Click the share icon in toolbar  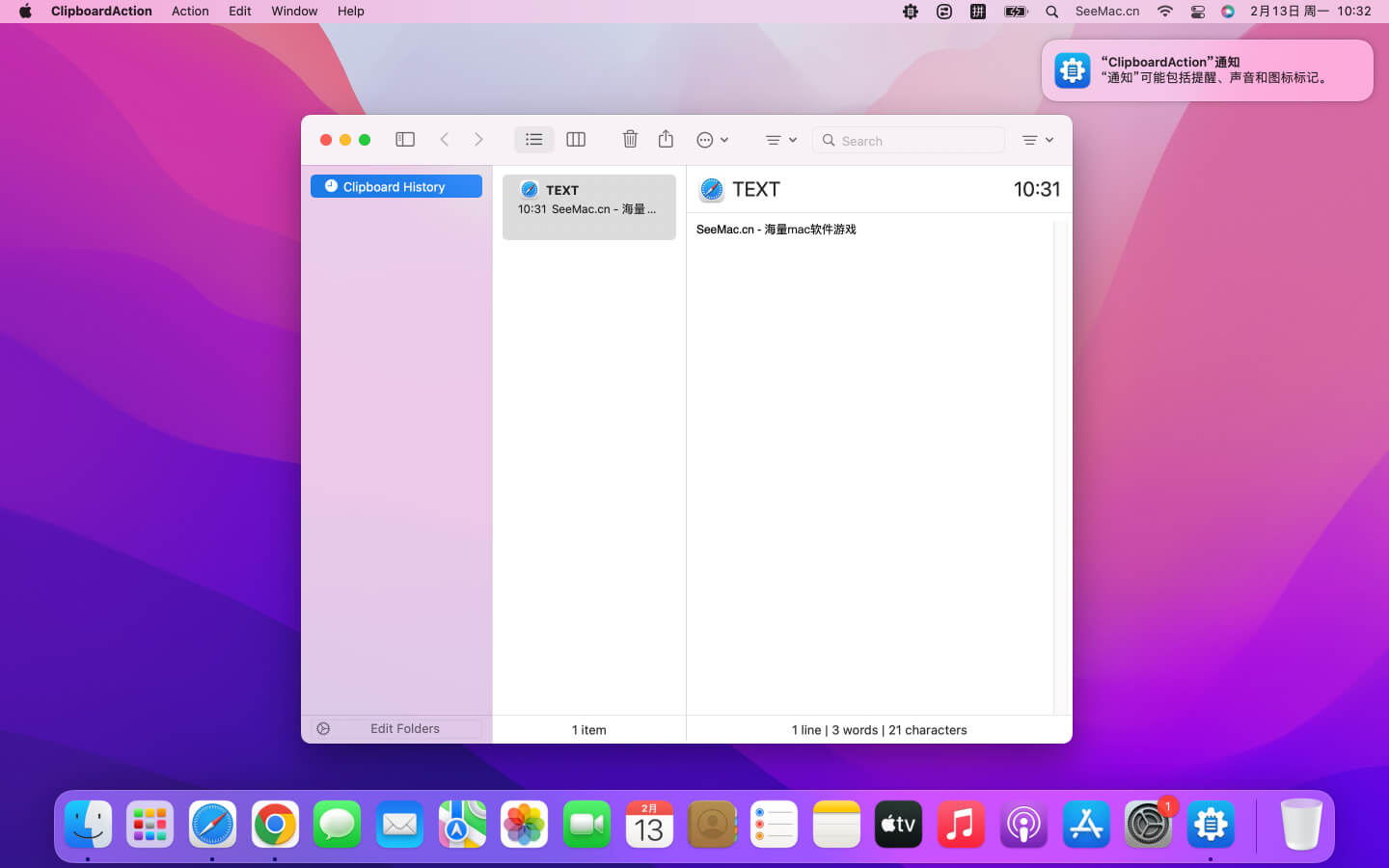[x=666, y=140]
